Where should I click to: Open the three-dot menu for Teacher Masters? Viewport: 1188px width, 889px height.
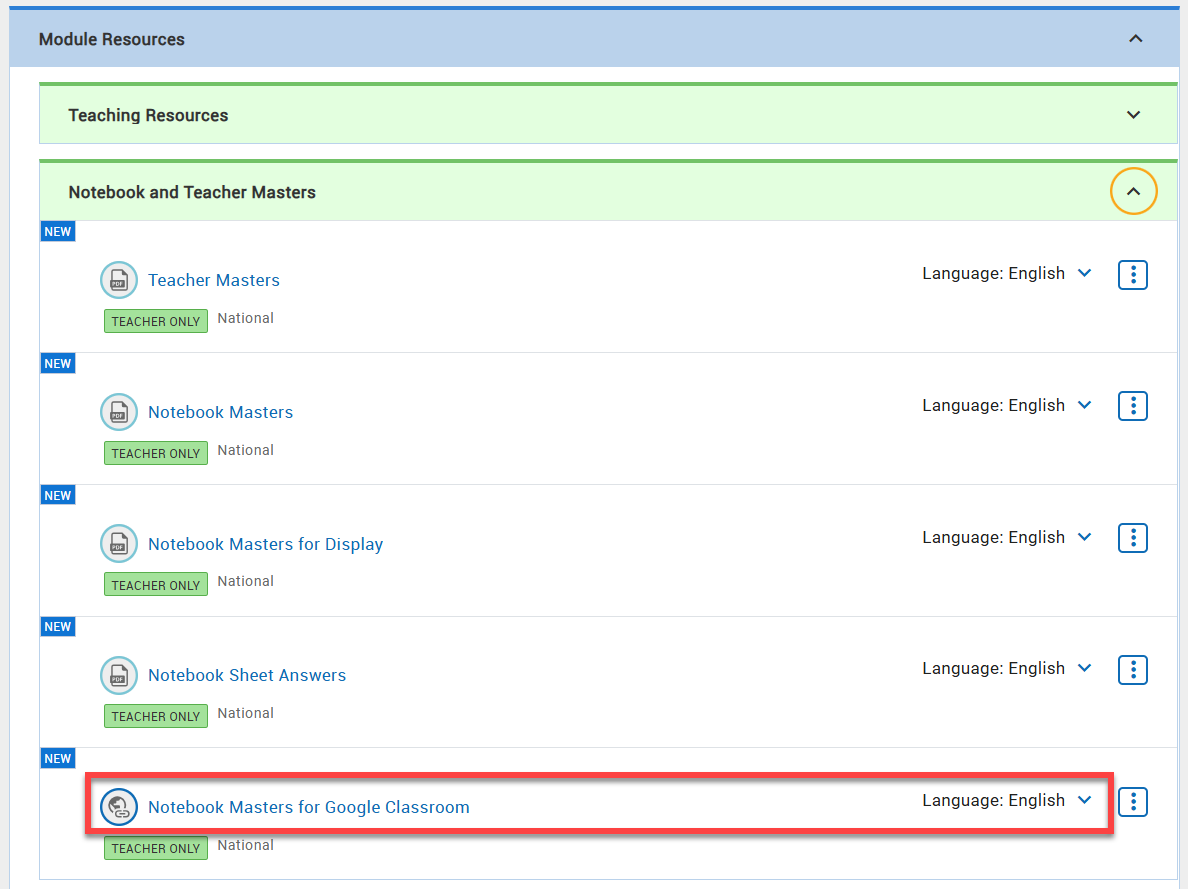[1133, 274]
